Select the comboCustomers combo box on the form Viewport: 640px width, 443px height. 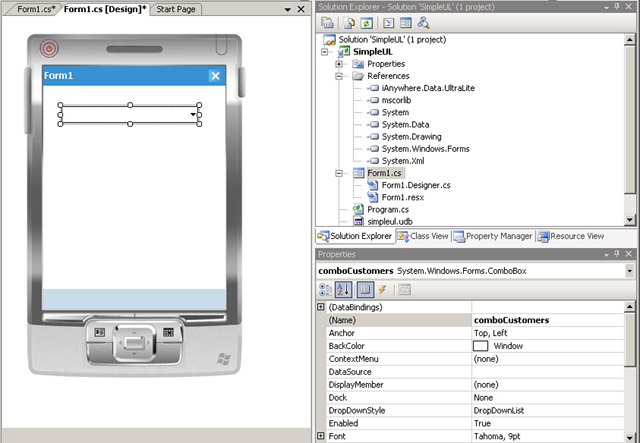click(x=130, y=114)
